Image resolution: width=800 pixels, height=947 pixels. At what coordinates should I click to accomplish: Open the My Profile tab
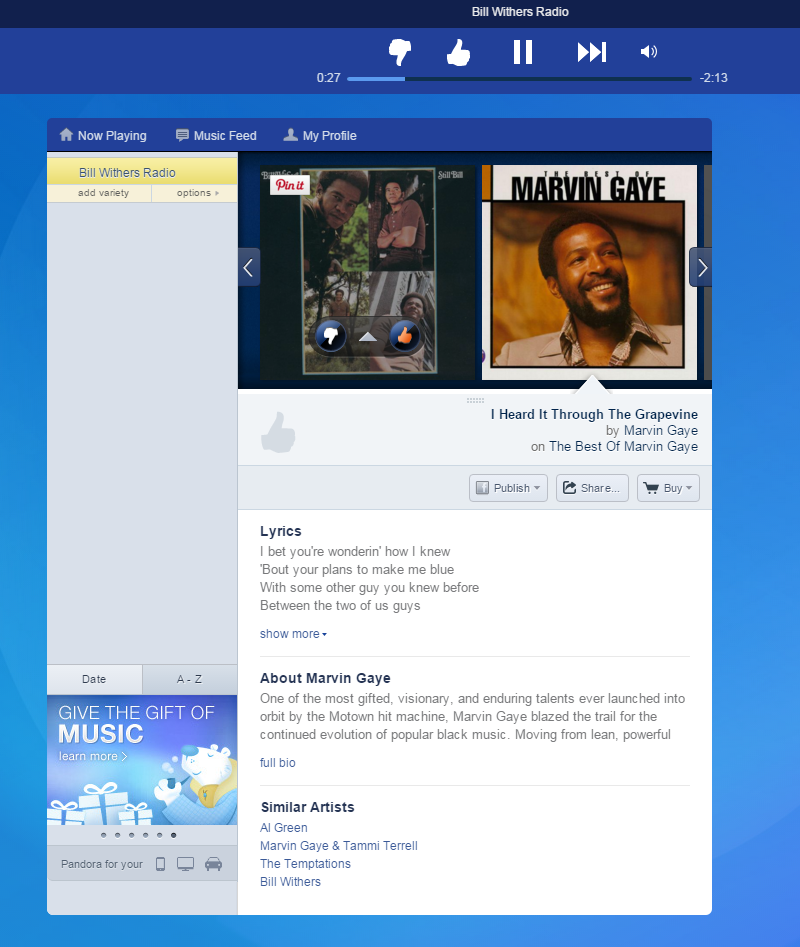320,135
